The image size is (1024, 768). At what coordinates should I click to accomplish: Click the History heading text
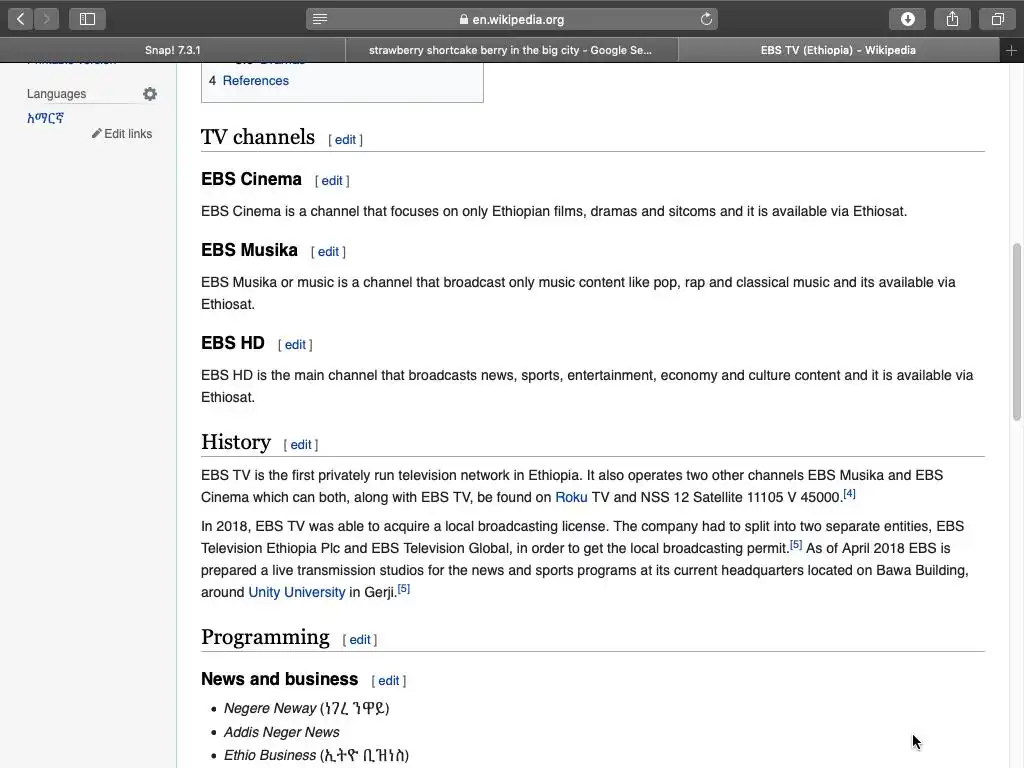[236, 442]
